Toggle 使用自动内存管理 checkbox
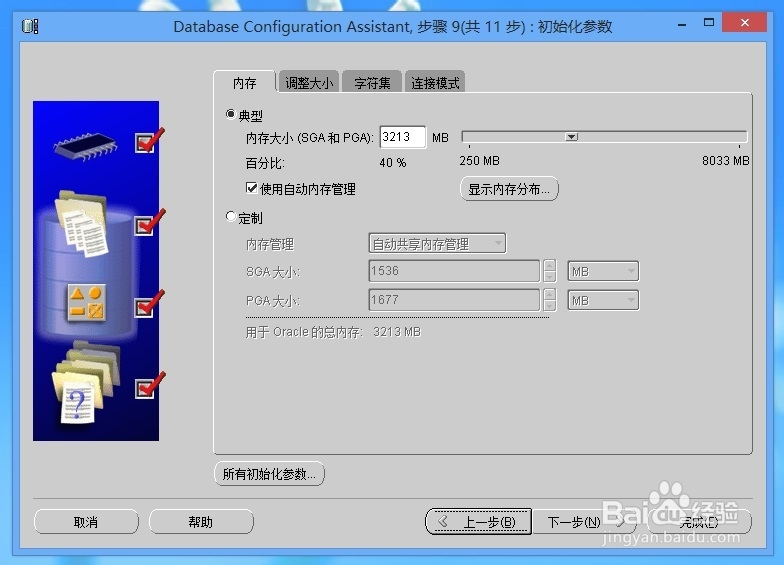Viewport: 784px width, 565px height. click(252, 188)
